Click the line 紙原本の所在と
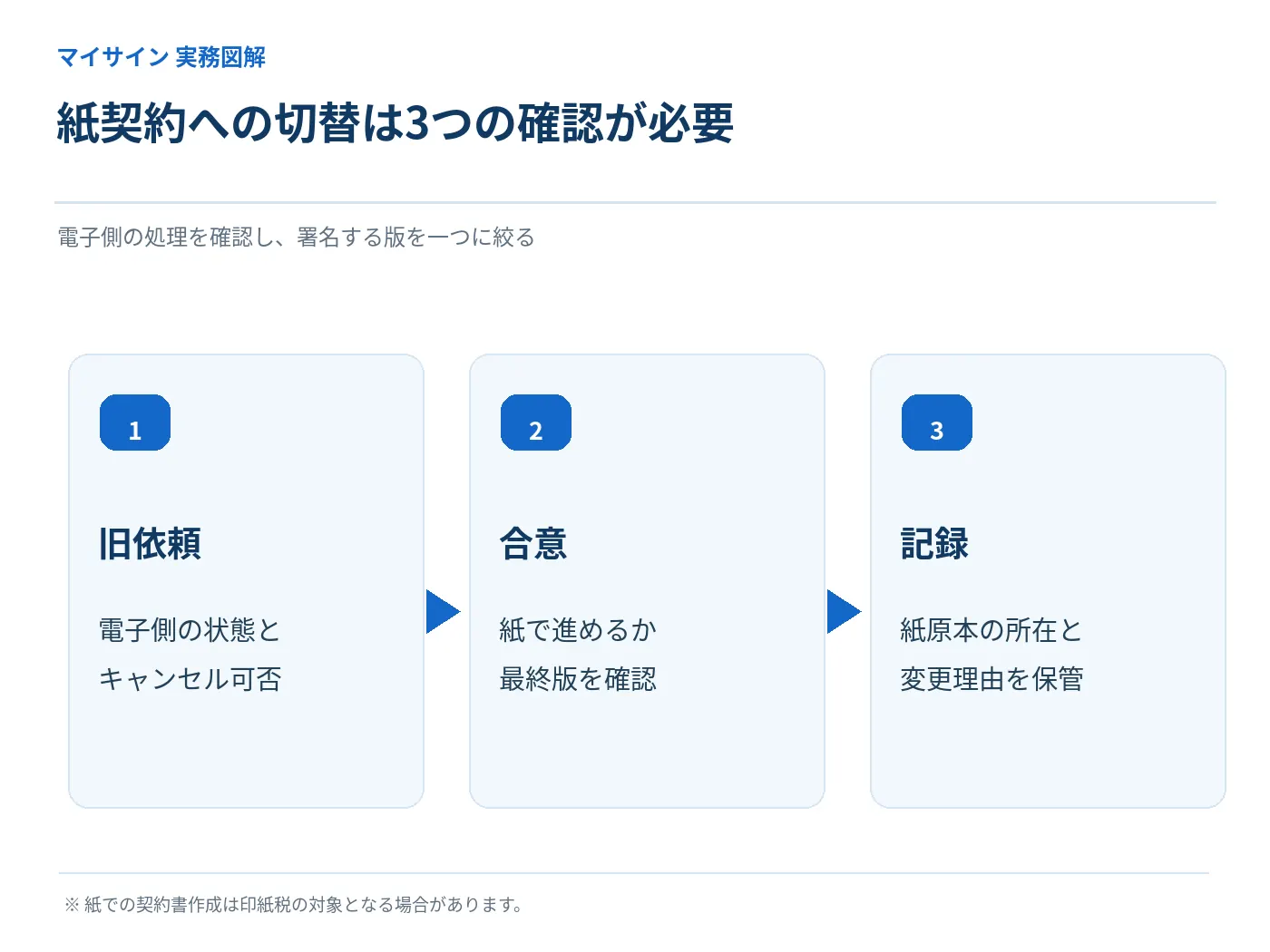The height and width of the screenshot is (952, 1270). pyautogui.click(x=992, y=630)
